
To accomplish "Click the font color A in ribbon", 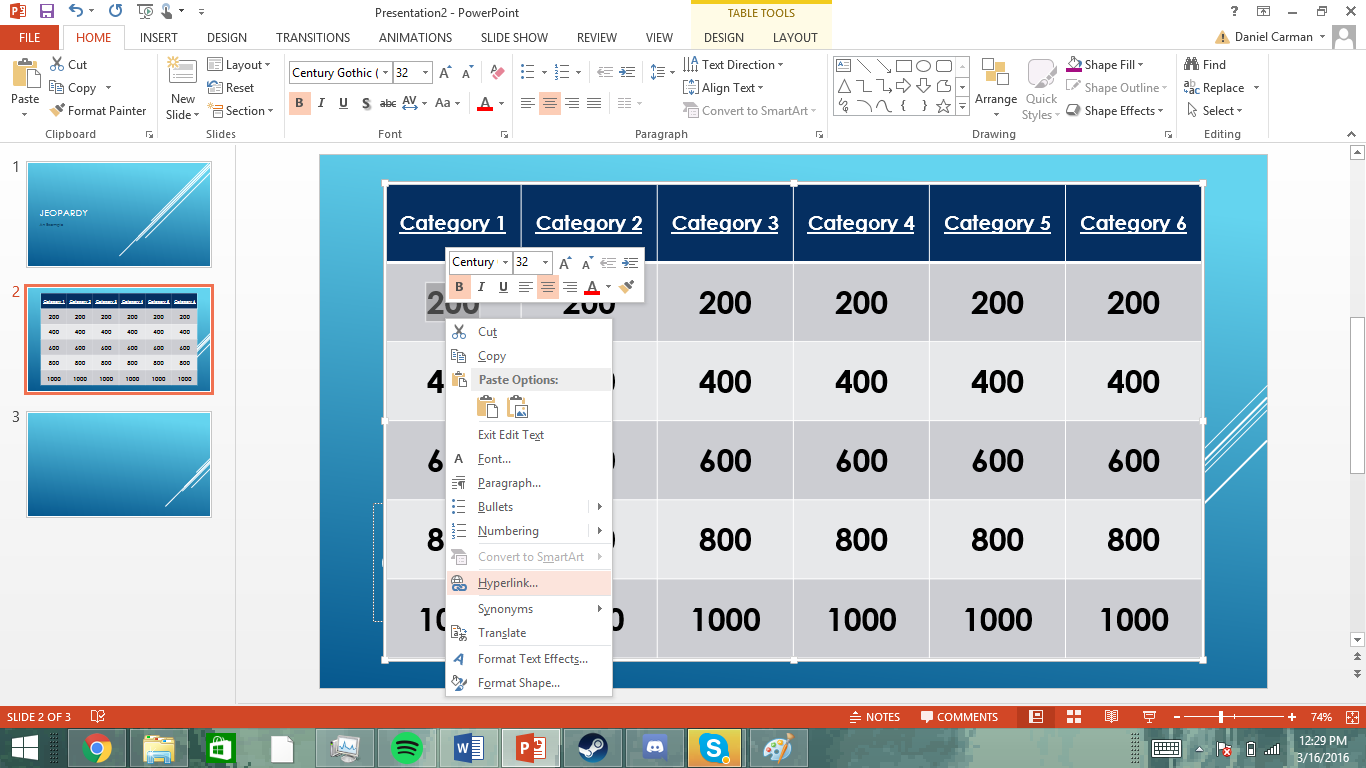I will point(485,103).
